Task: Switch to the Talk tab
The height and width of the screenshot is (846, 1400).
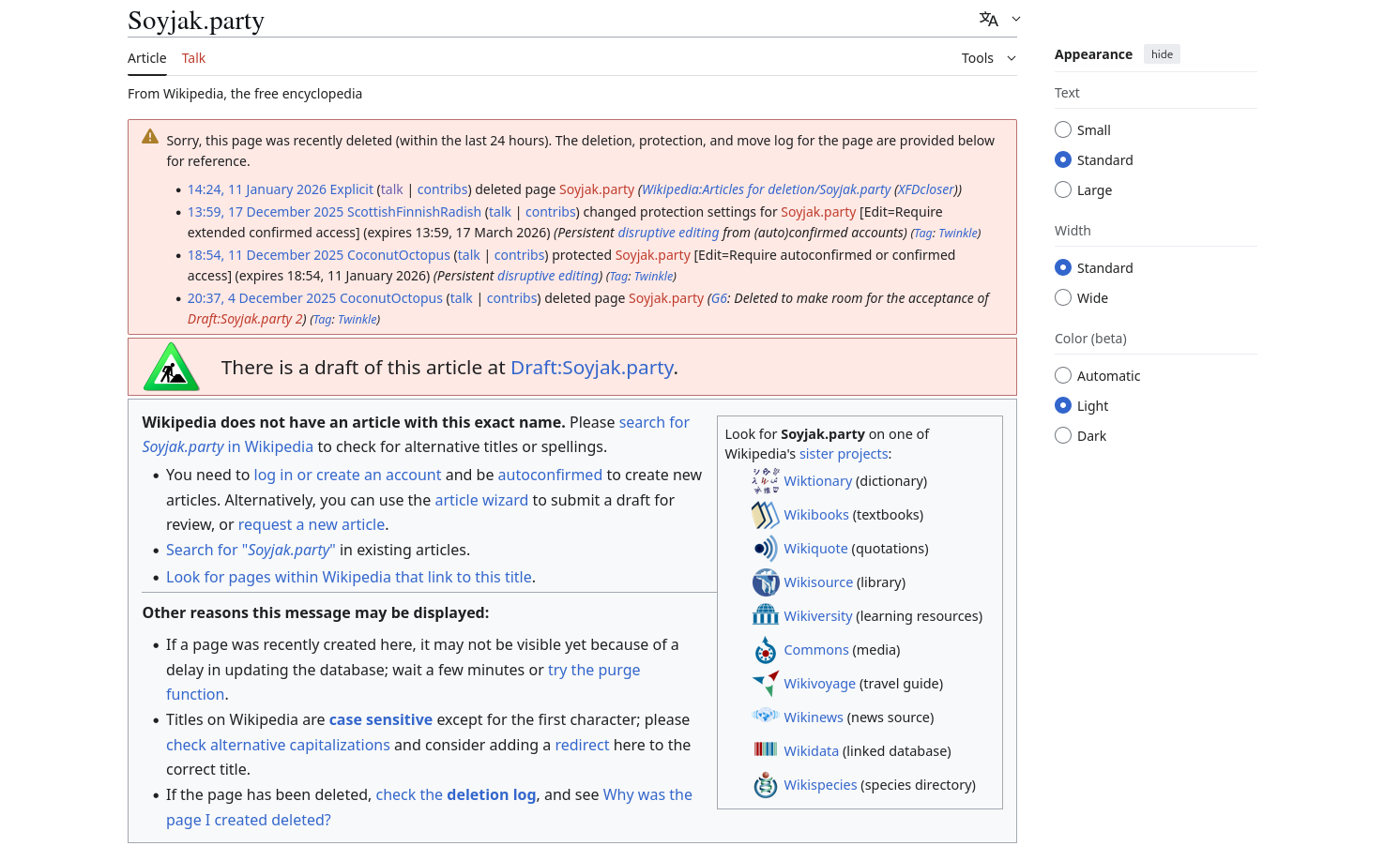Action: 193,58
